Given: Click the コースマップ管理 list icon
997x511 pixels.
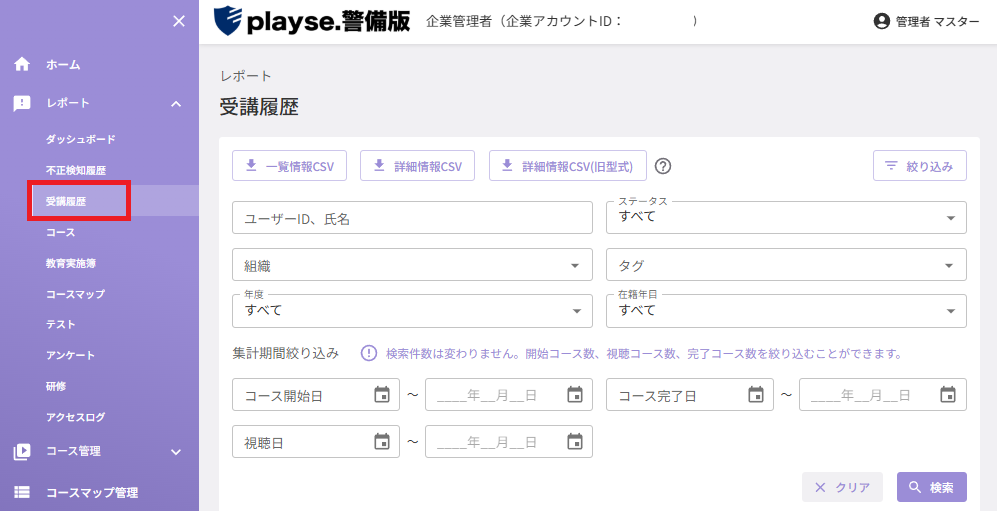Looking at the screenshot, I should 22,492.
